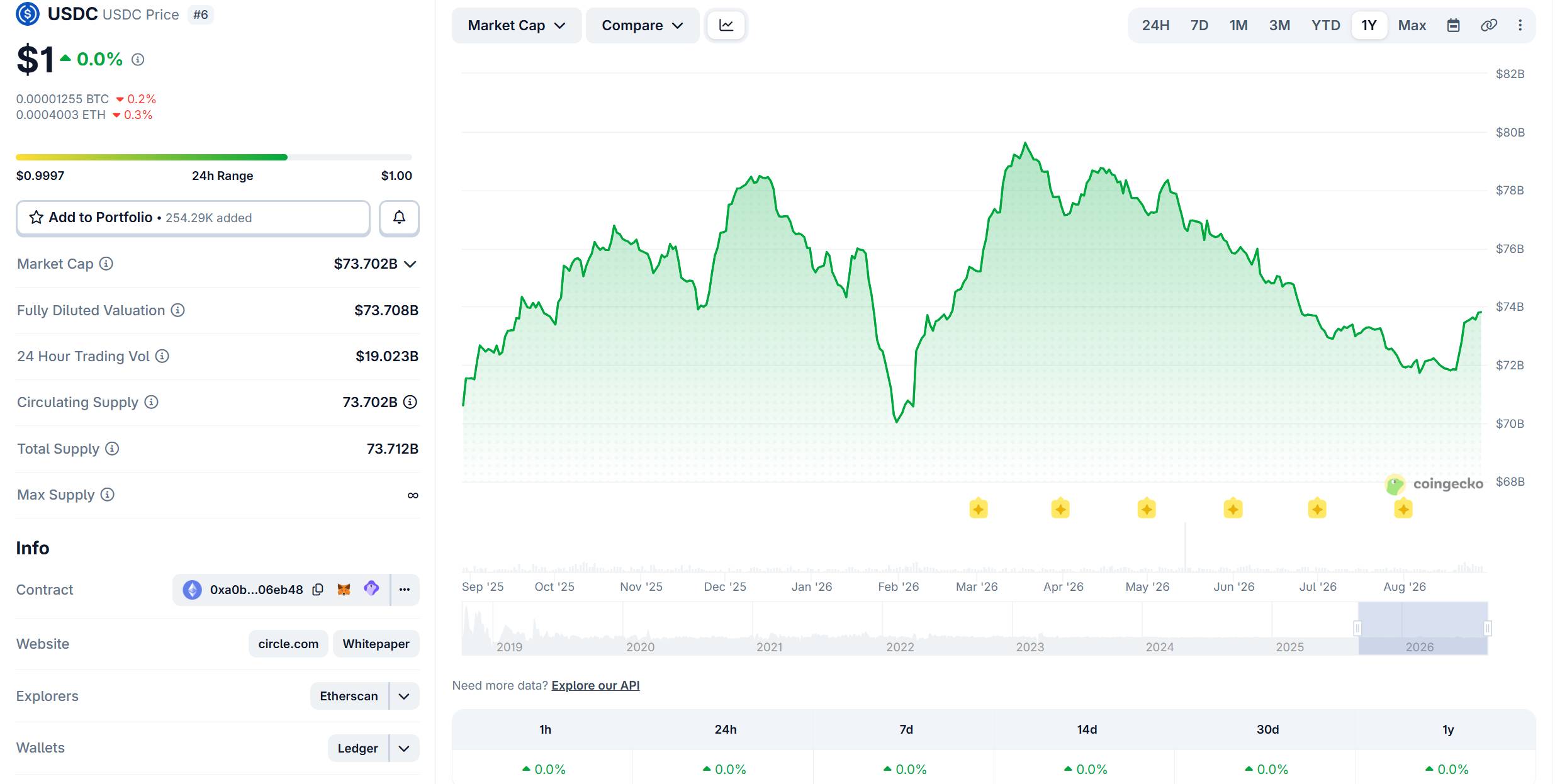Viewport: 1555px width, 784px height.
Task: Click the USDC coin logo
Action: pos(28,14)
